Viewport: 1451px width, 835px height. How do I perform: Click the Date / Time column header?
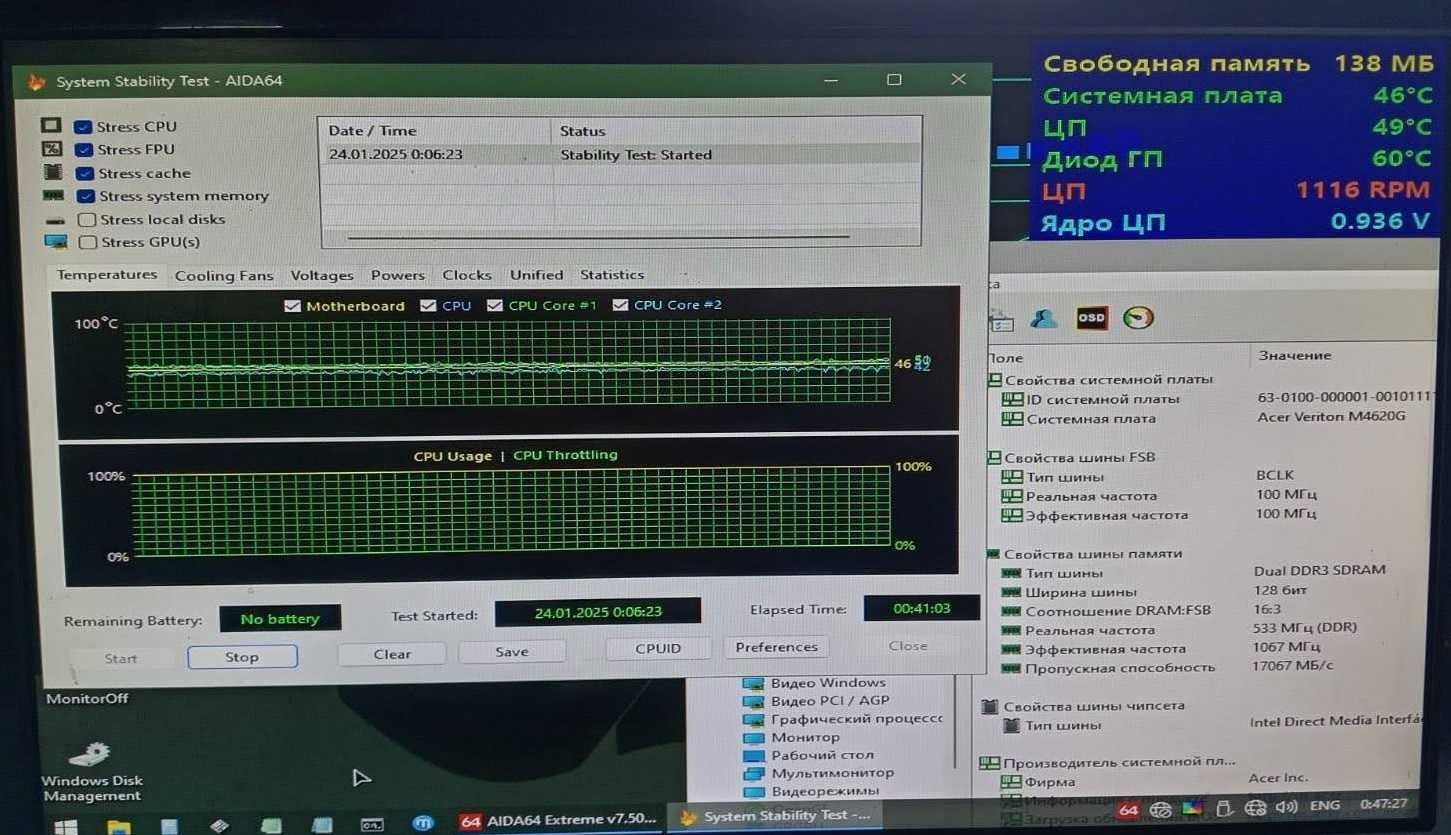[435, 131]
